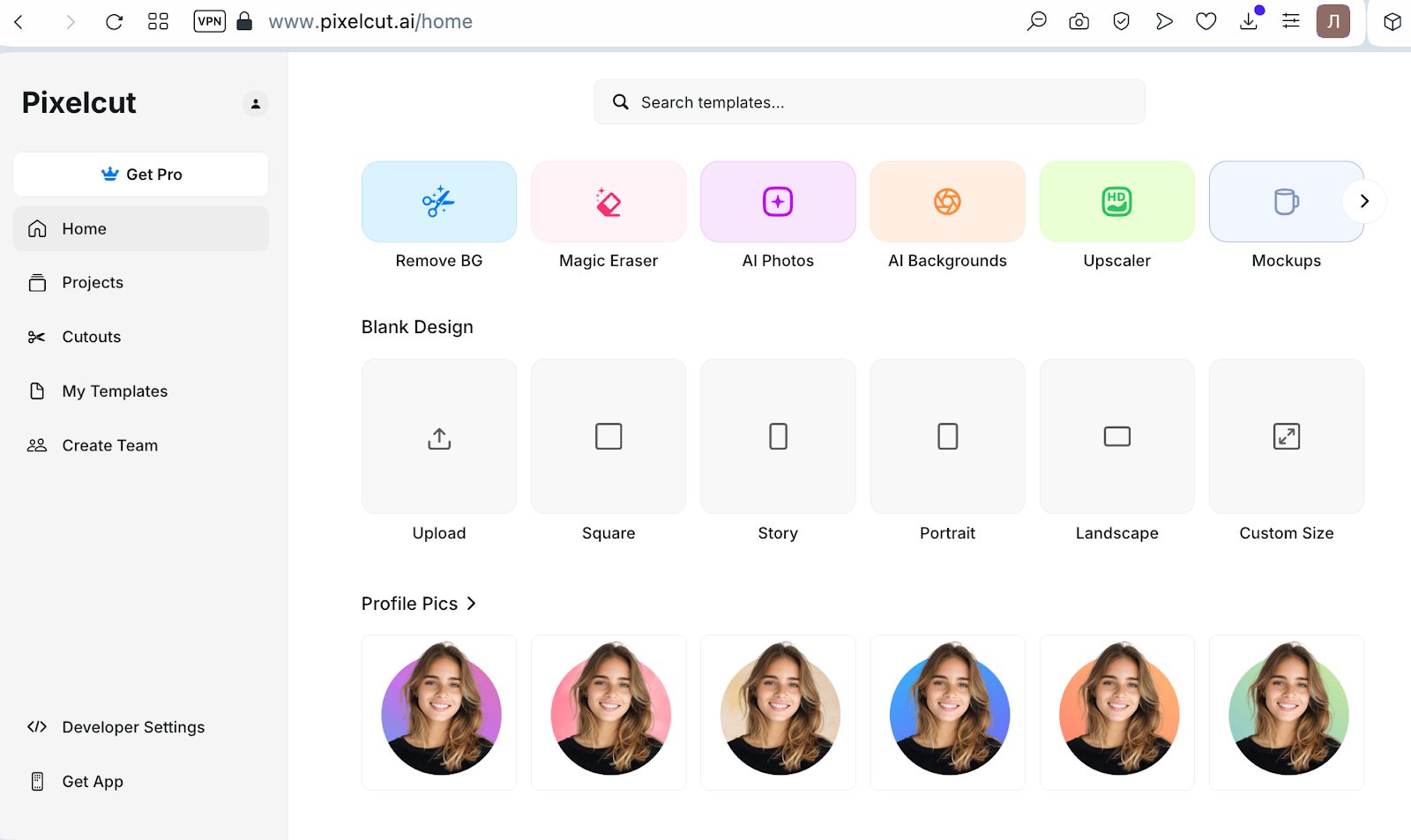
Task: Create a Landscape blank design
Action: coord(1116,436)
